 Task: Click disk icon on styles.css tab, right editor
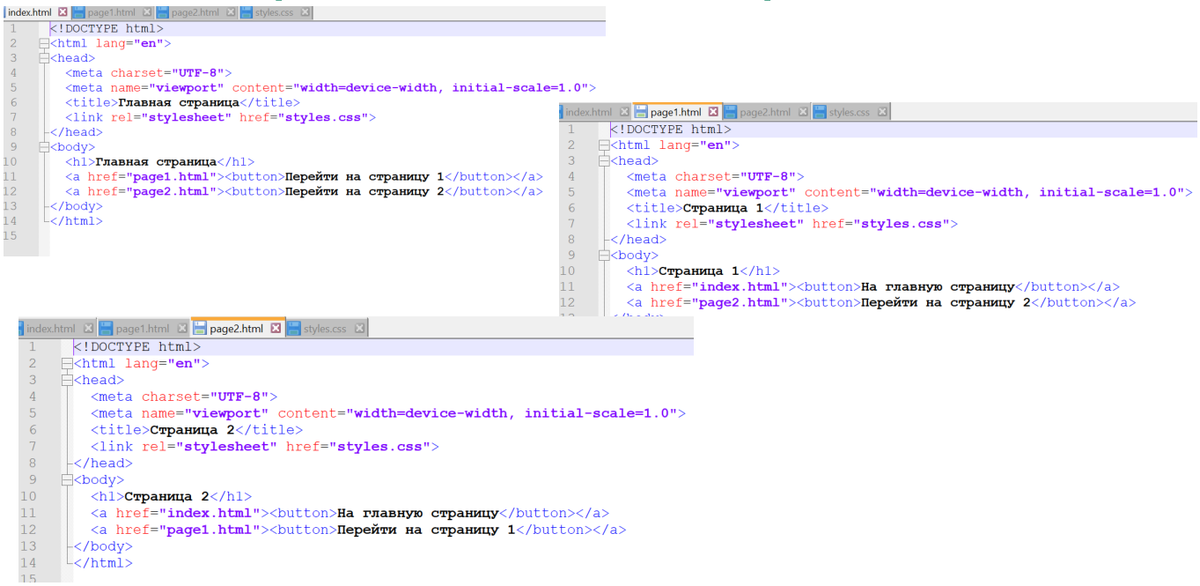tap(821, 112)
